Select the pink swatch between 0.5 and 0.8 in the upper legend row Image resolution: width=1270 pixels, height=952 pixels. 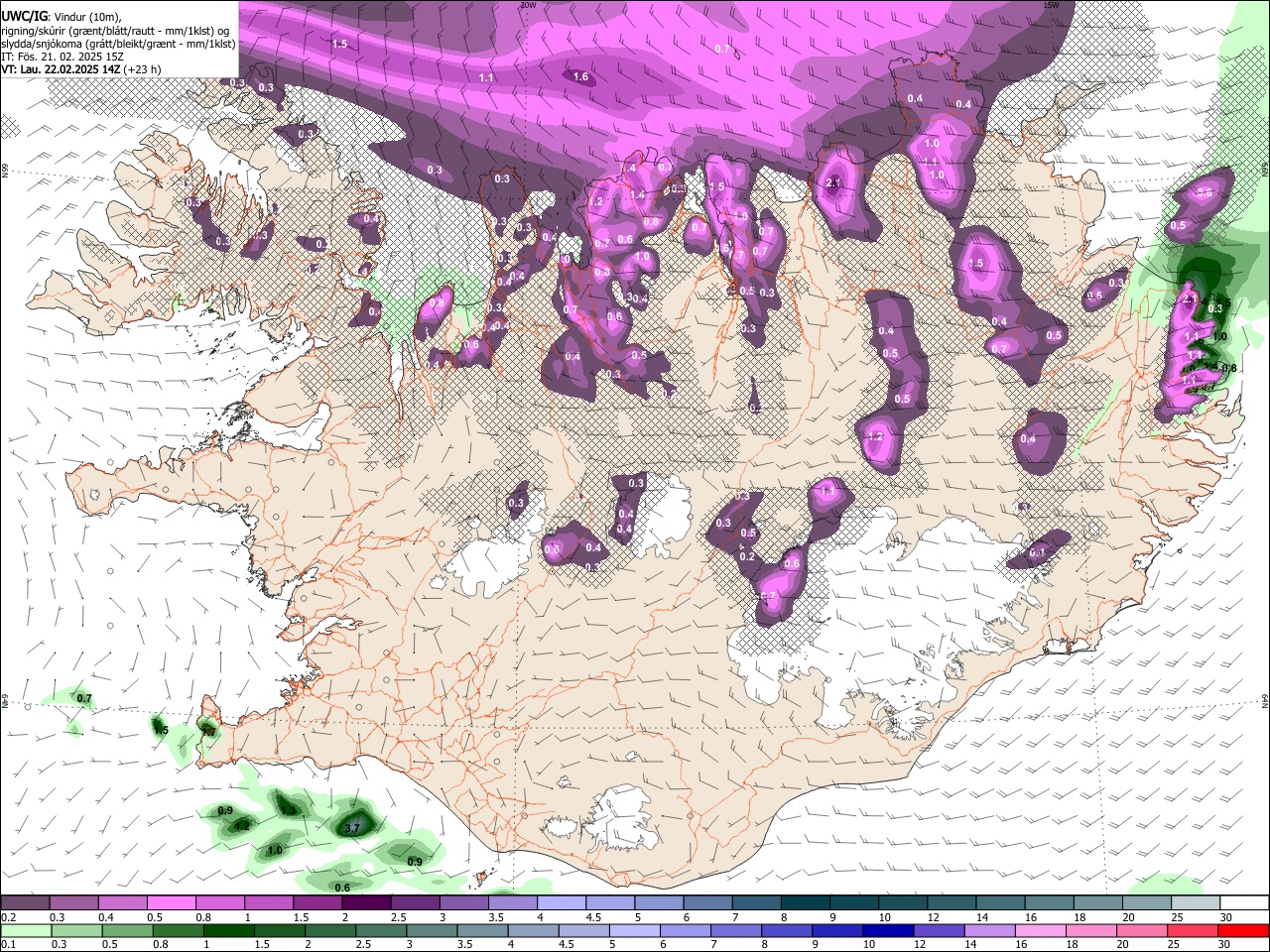click(x=171, y=903)
